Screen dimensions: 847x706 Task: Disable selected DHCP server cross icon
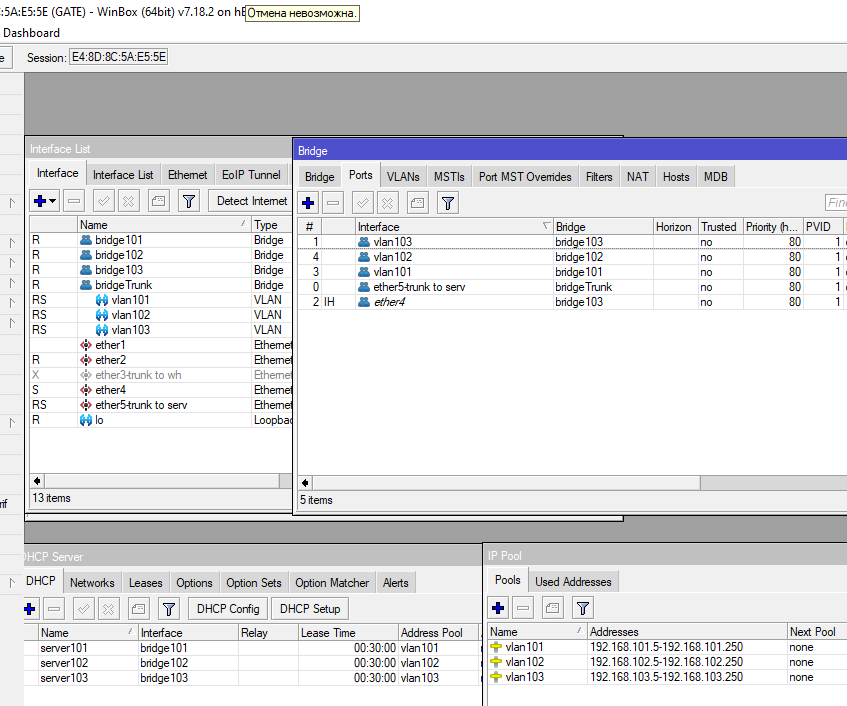pyautogui.click(x=109, y=609)
